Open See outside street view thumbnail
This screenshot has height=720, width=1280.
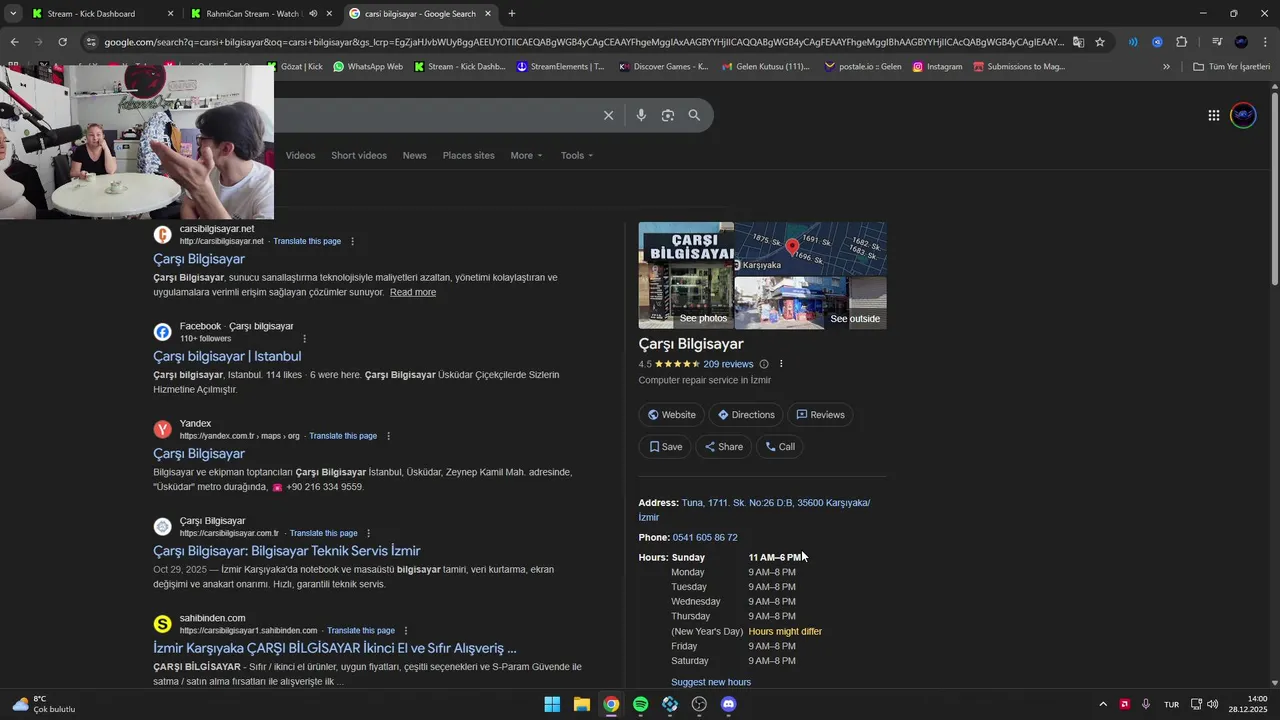click(x=811, y=303)
